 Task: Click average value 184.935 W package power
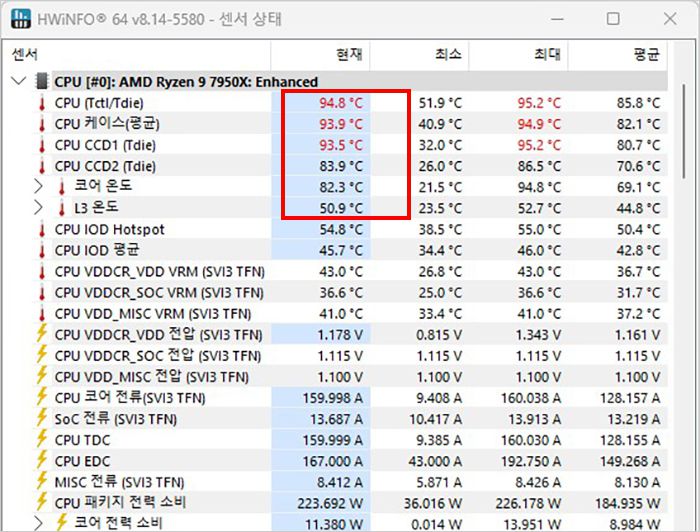628,503
